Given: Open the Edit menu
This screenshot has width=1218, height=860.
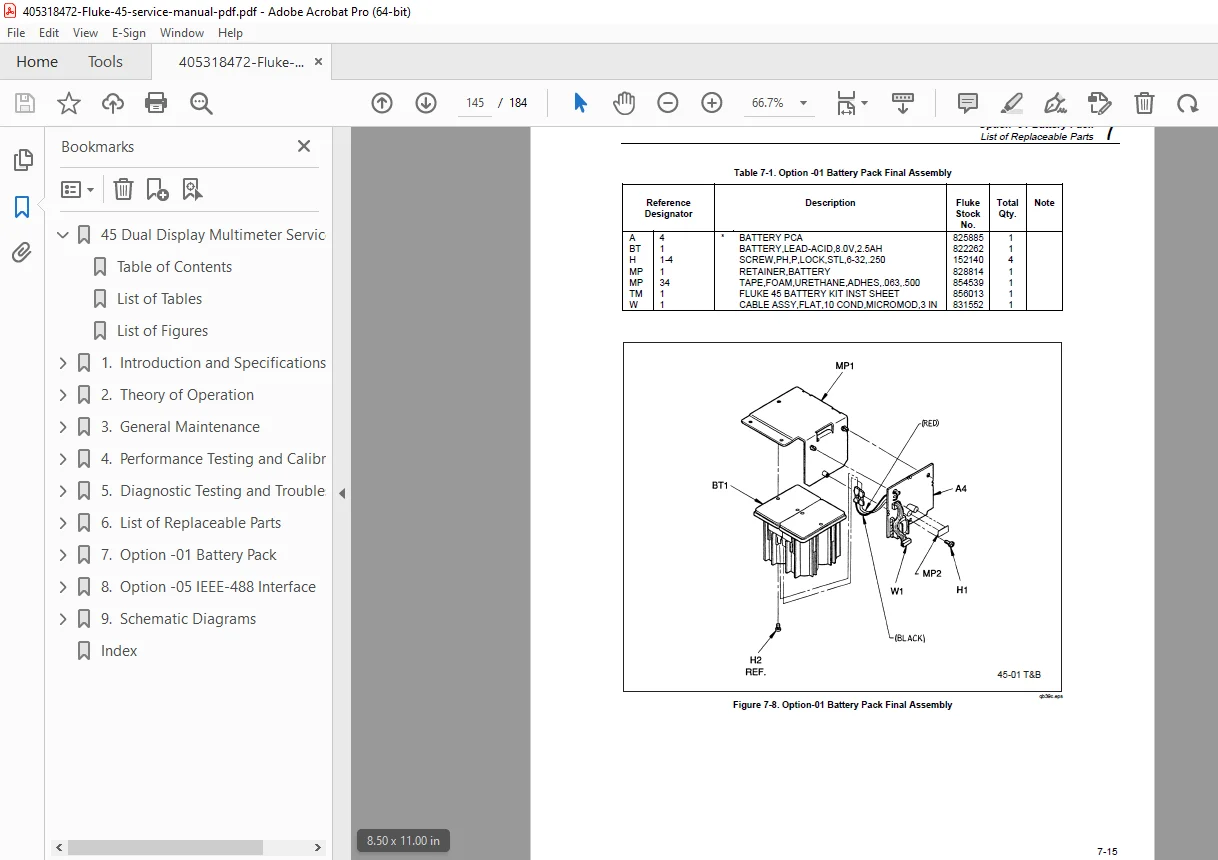Looking at the screenshot, I should coord(49,33).
